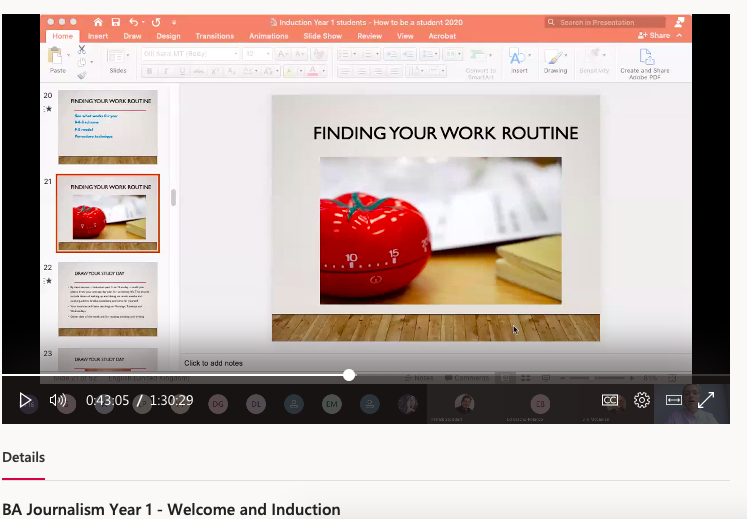This screenshot has height=519, width=747.
Task: Click Clear Formatting icon
Action: click(320, 54)
